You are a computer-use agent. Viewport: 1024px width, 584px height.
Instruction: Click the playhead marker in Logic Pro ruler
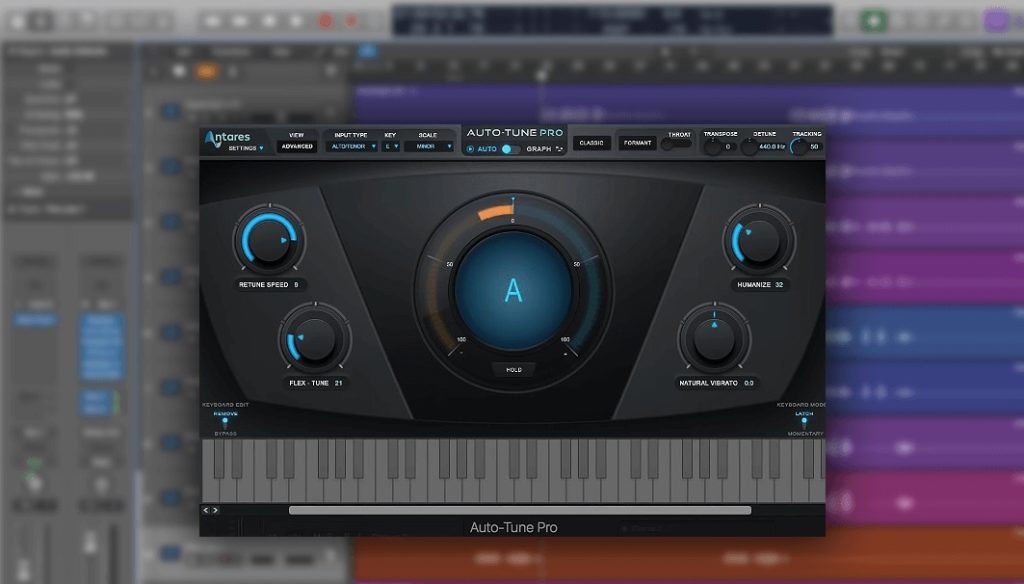click(x=541, y=75)
